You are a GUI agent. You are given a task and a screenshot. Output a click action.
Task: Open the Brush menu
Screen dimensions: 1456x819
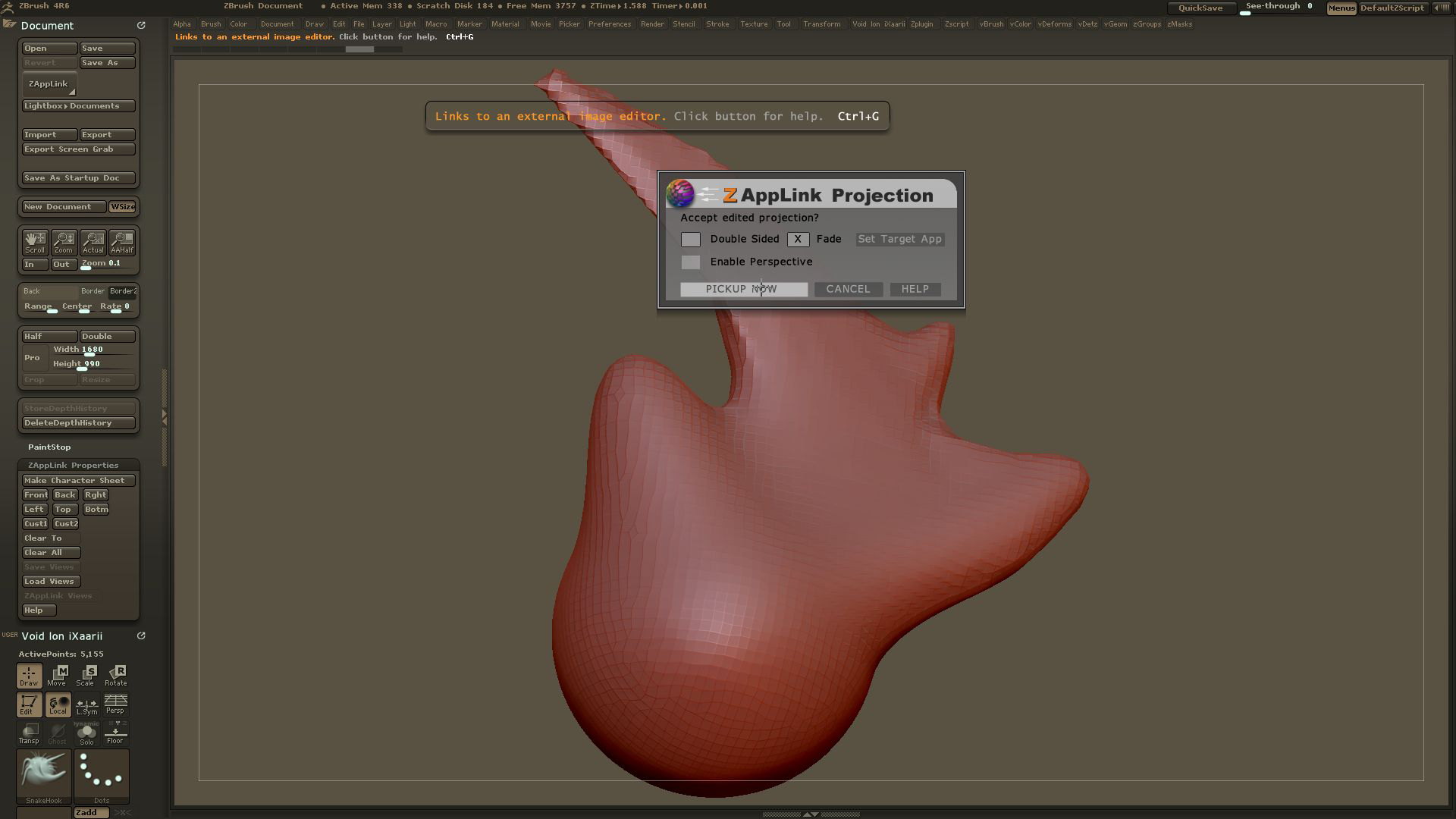(211, 24)
